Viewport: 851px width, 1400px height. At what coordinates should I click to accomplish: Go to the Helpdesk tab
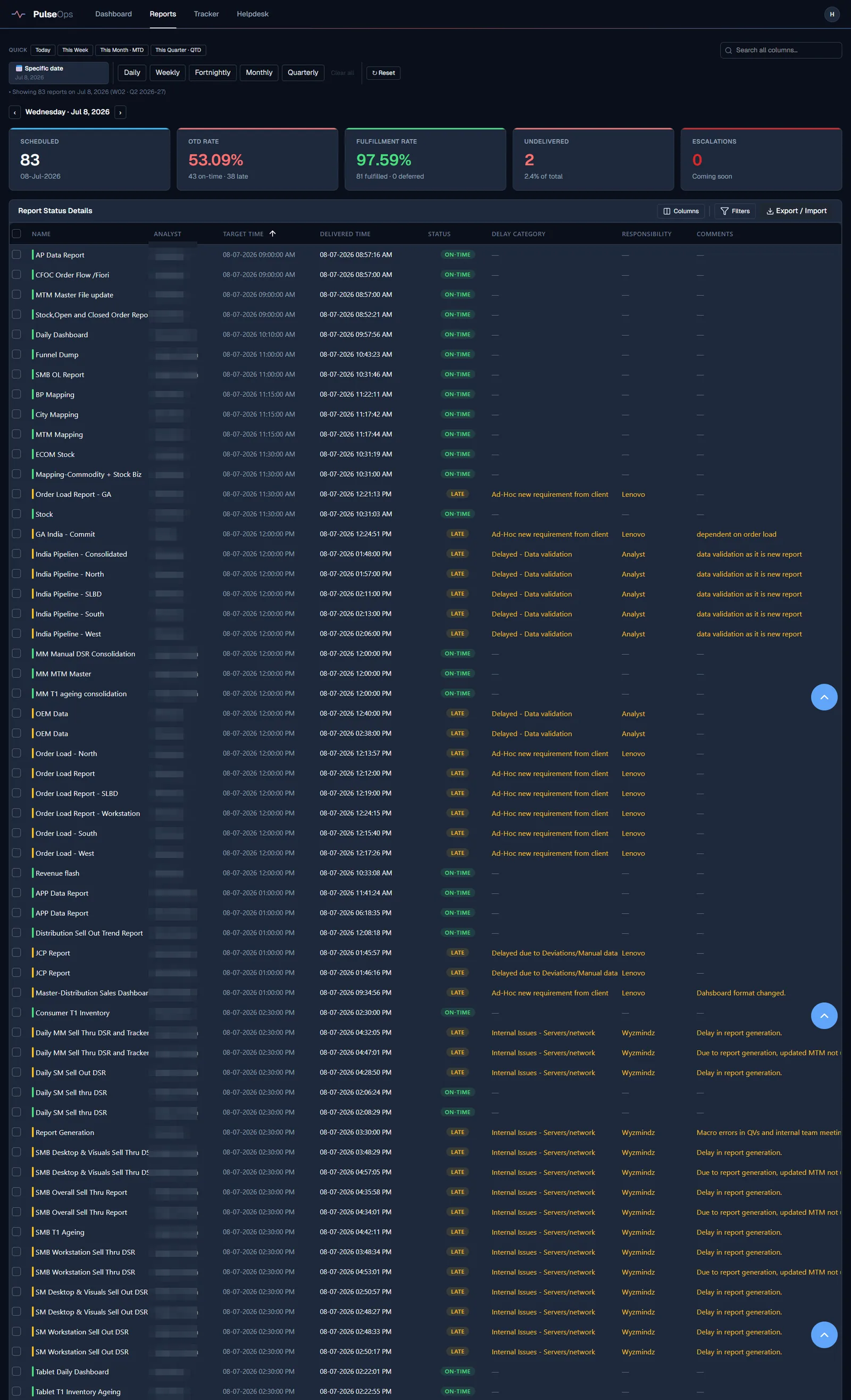click(x=253, y=14)
